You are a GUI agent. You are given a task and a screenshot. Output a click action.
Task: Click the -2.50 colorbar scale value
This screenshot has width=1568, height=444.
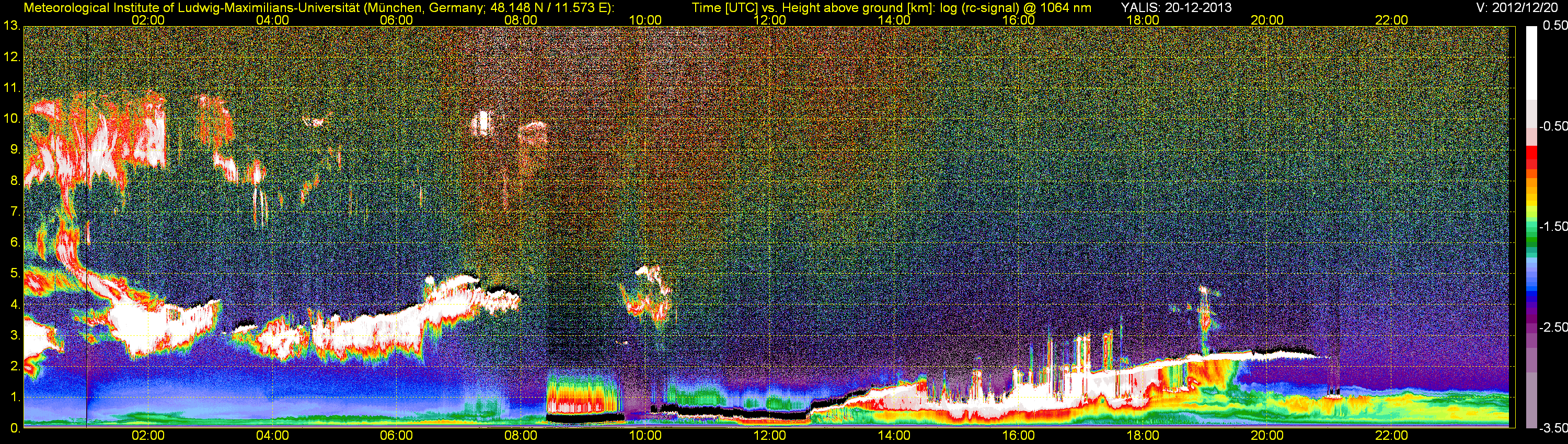[1553, 327]
